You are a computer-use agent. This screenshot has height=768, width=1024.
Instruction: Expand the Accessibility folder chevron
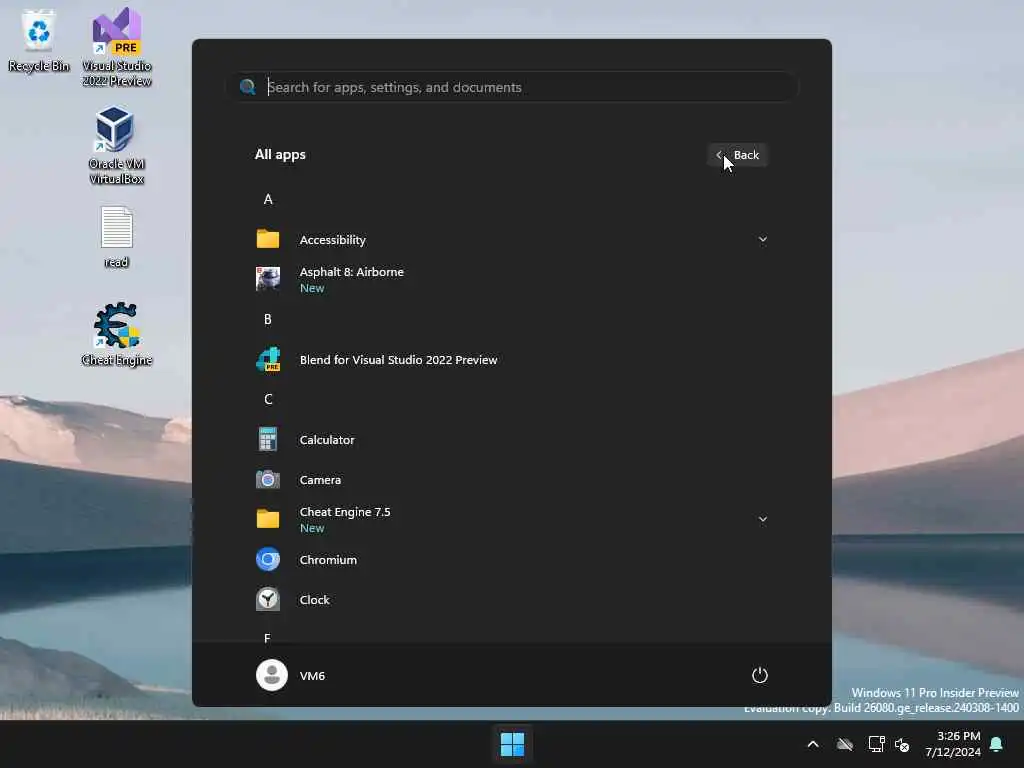(x=762, y=240)
